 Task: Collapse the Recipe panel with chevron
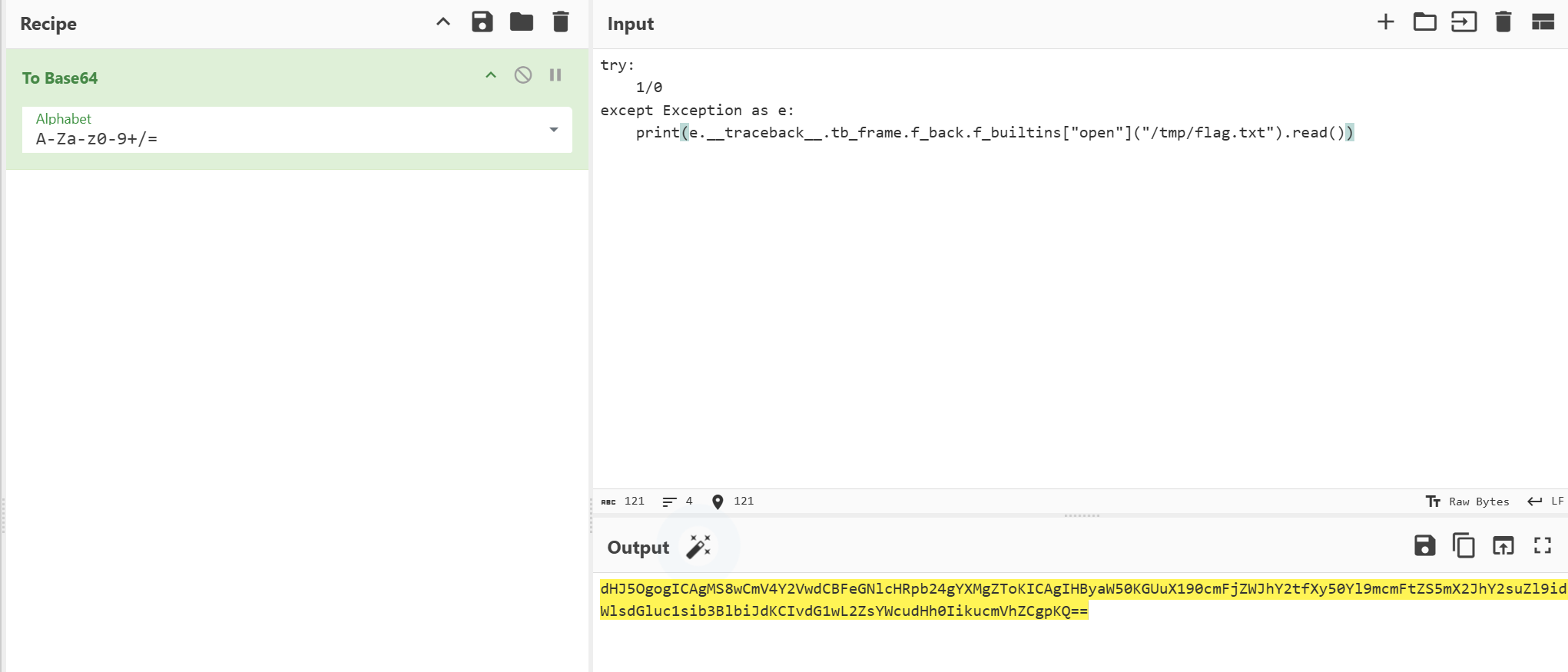[443, 22]
